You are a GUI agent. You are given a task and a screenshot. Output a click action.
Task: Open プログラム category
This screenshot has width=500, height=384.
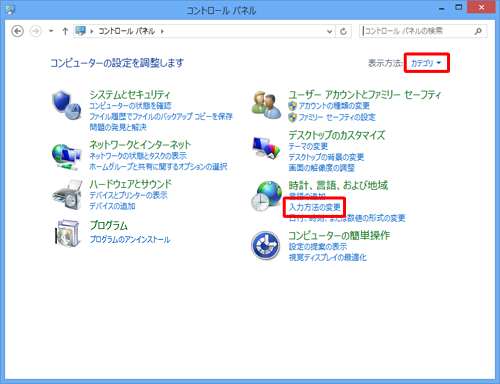109,226
